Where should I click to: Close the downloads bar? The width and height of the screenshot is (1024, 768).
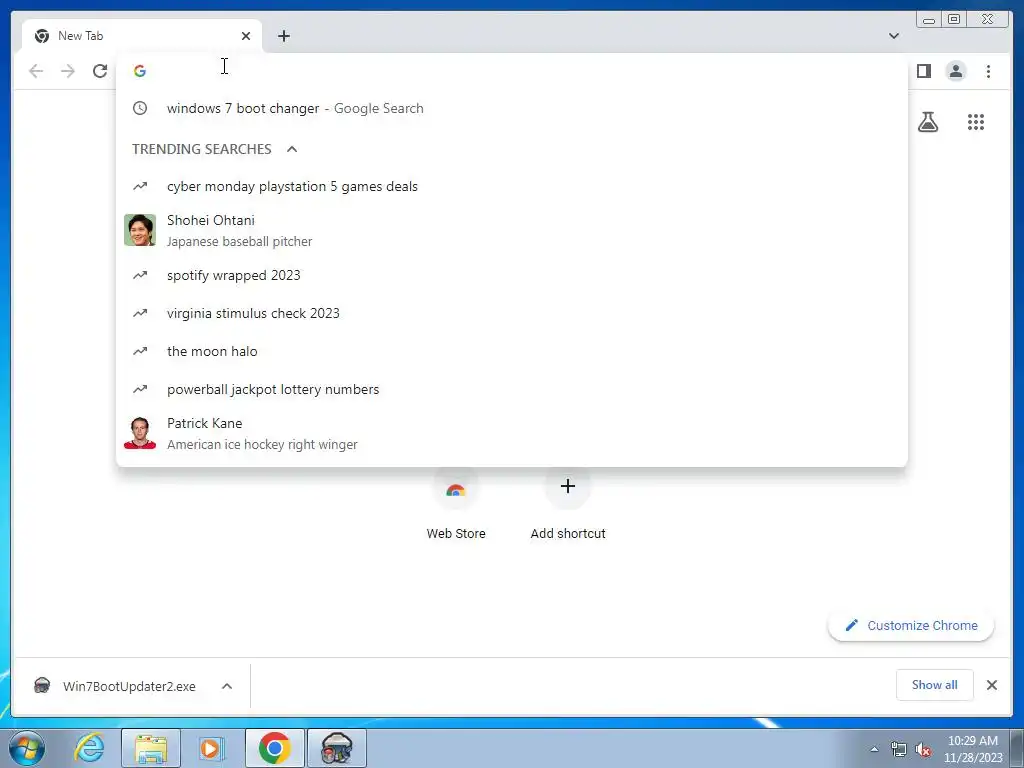click(x=991, y=685)
